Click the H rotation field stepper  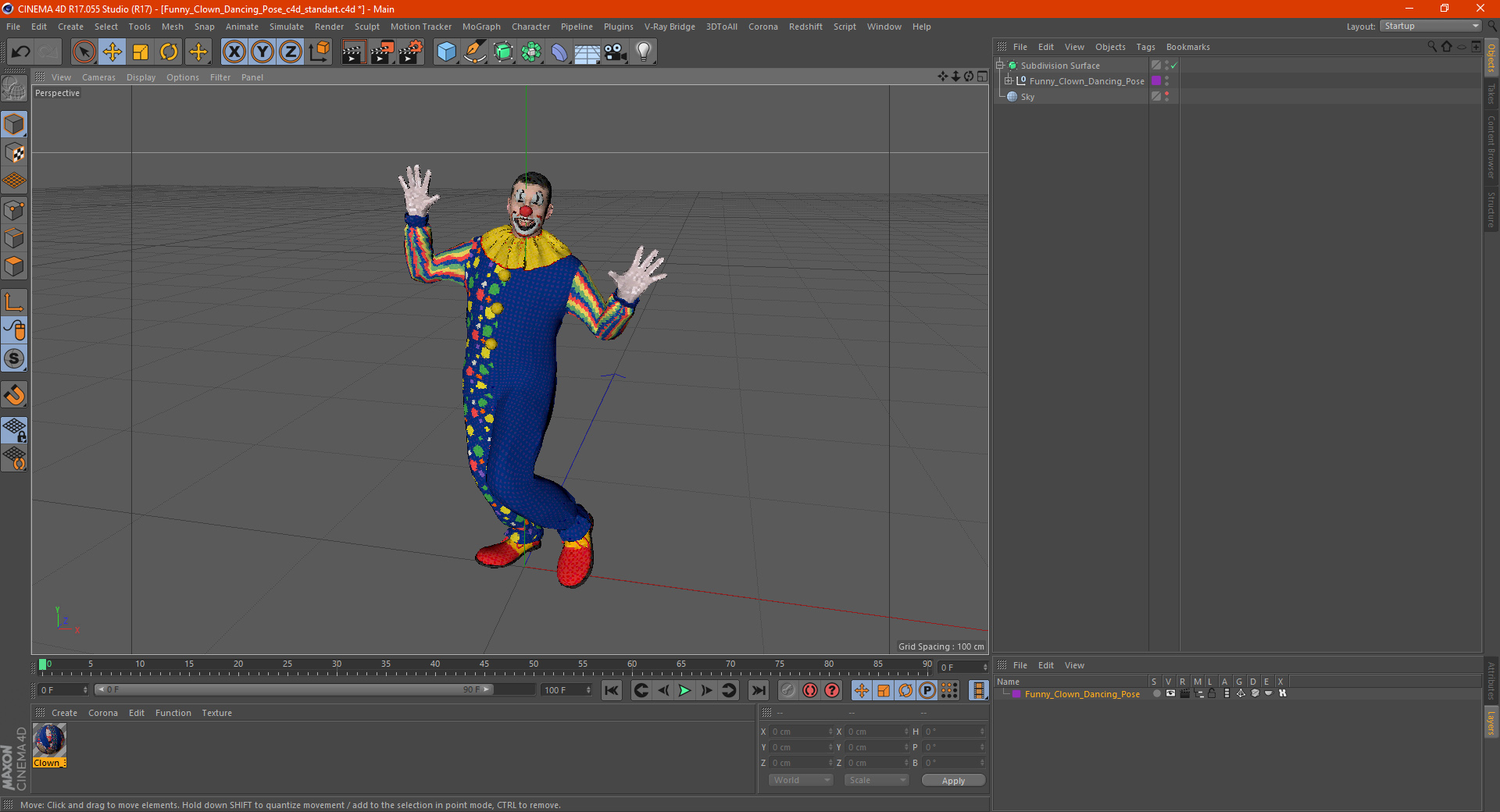pyautogui.click(x=982, y=732)
